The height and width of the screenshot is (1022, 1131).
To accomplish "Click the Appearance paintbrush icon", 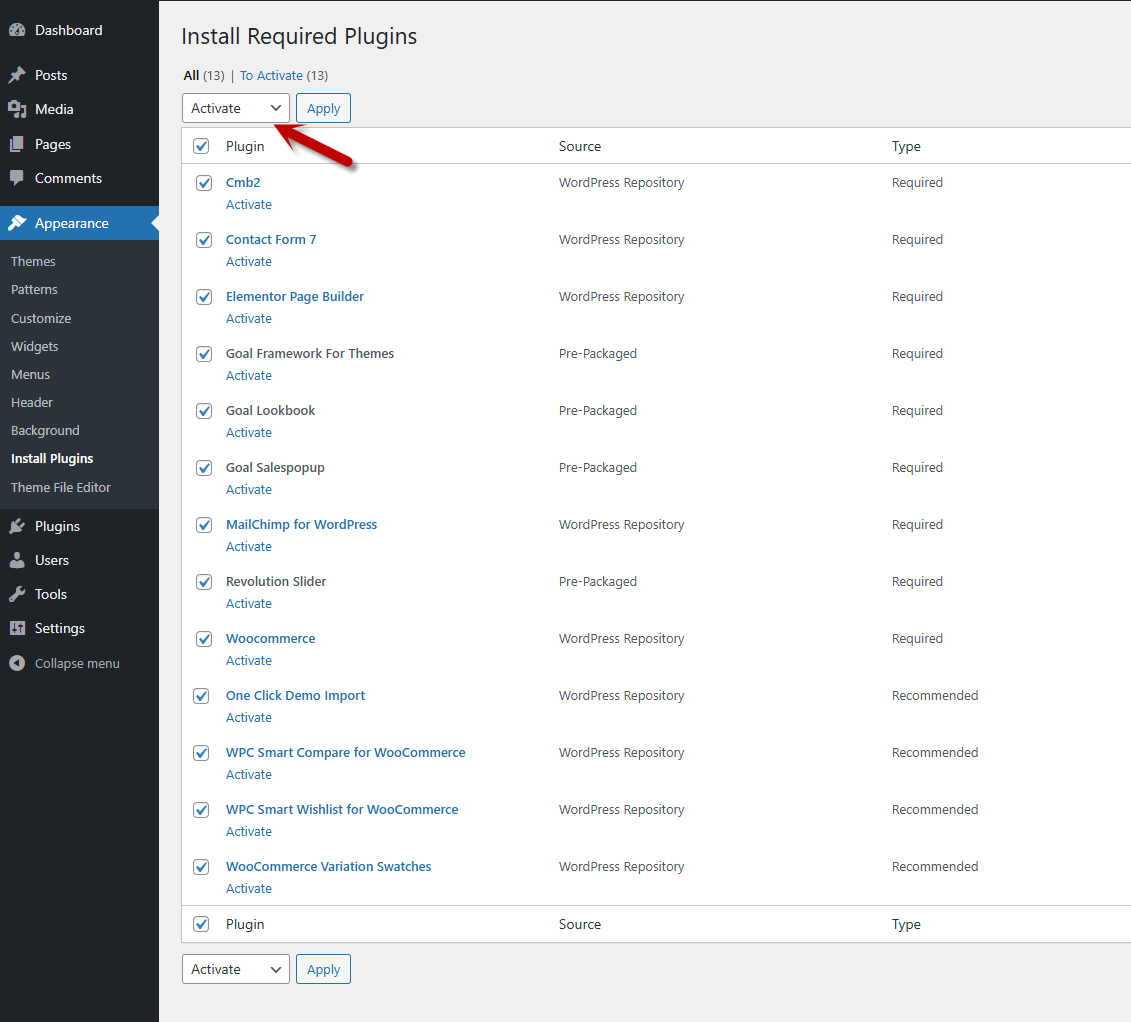I will point(17,223).
